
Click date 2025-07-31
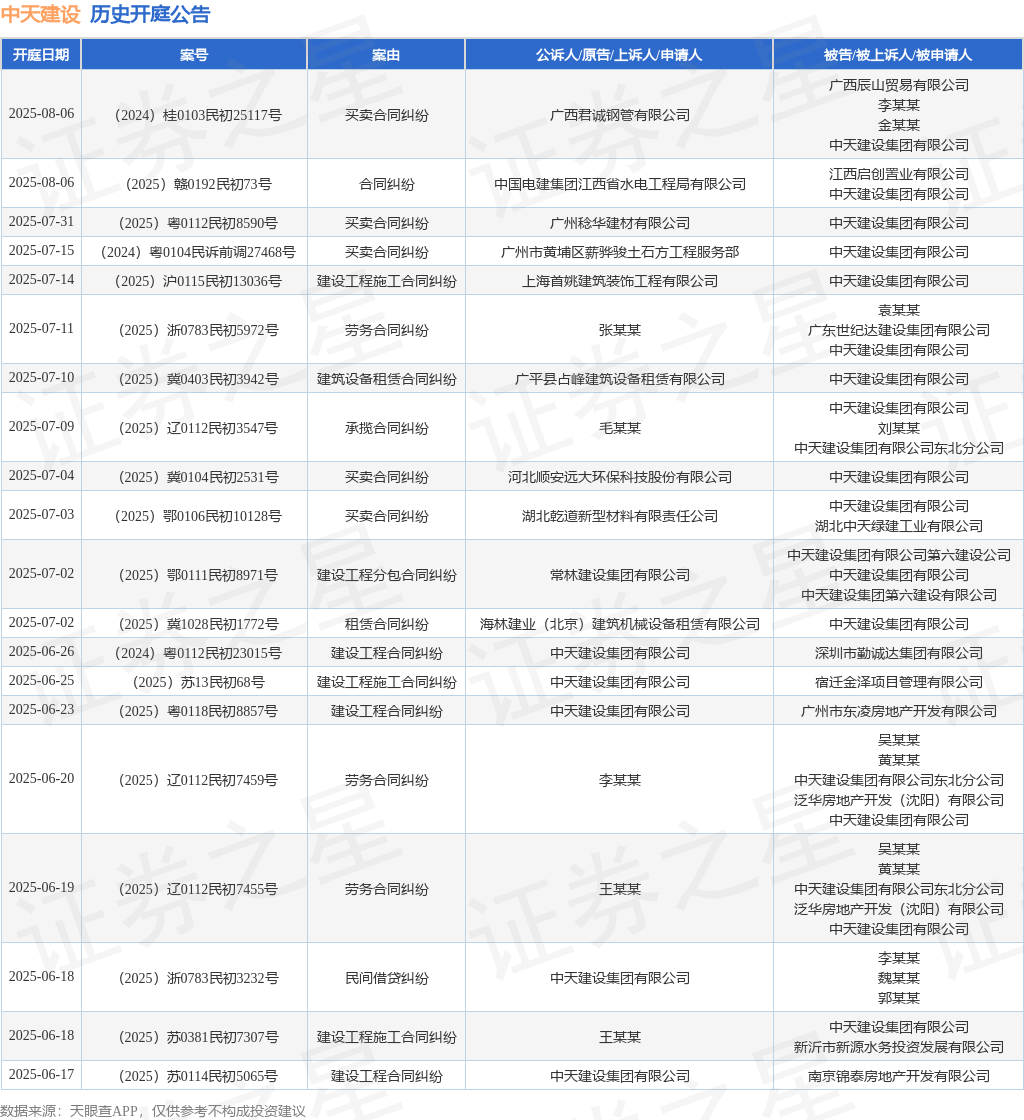click(x=41, y=221)
